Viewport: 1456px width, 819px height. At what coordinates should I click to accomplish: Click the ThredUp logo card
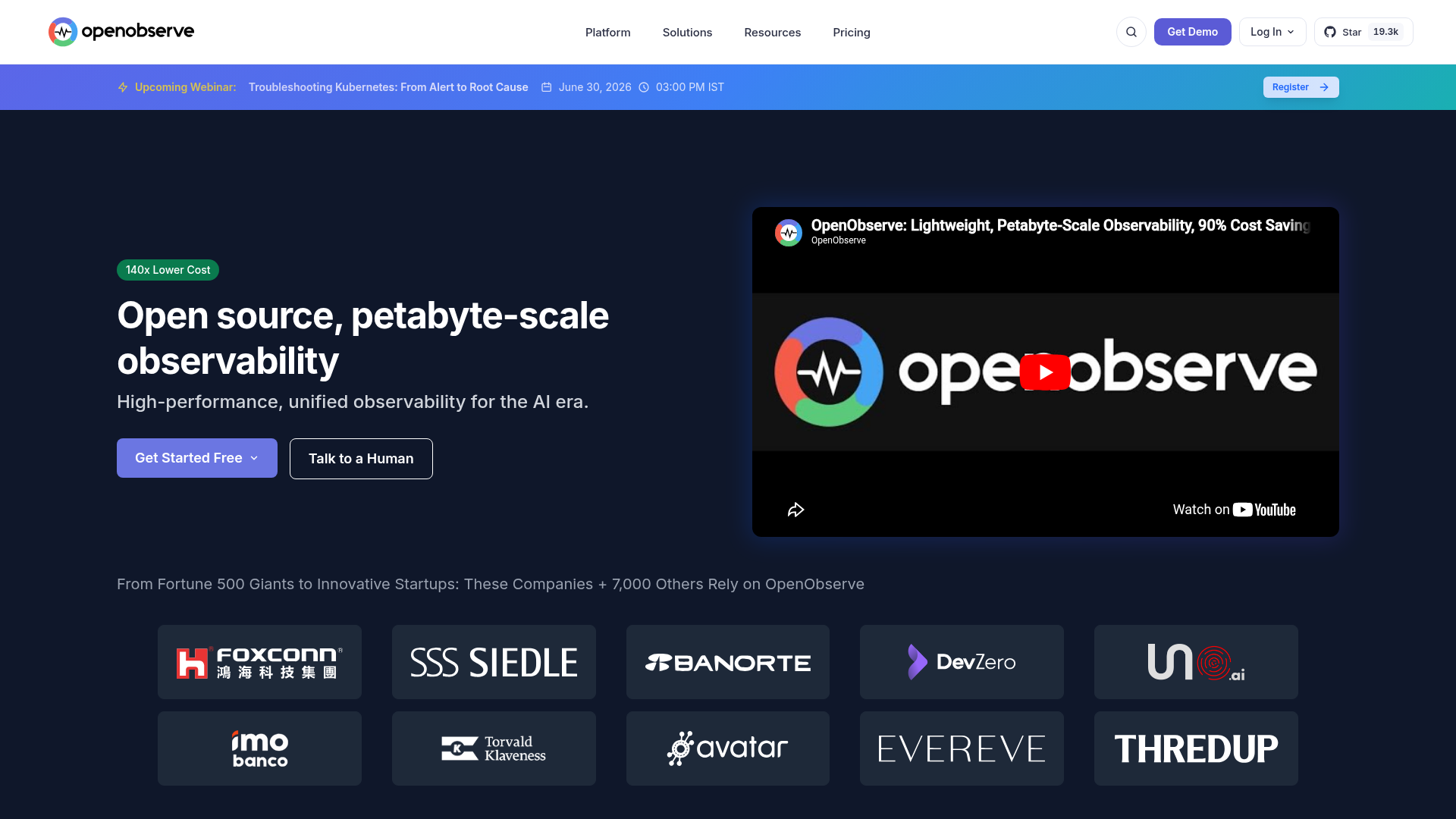(1196, 748)
